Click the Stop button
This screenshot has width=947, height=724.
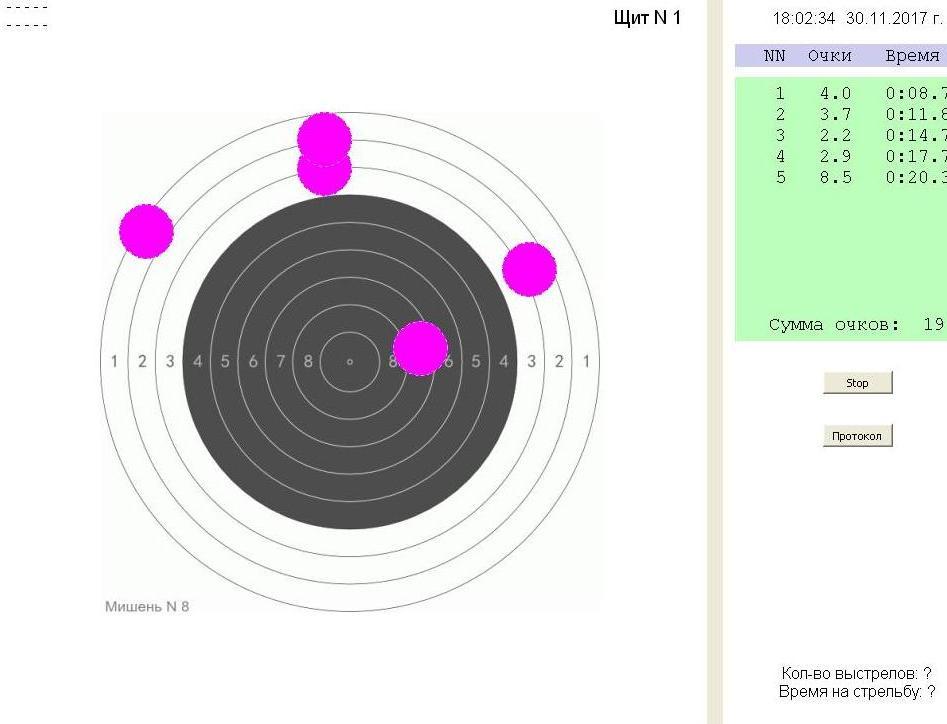[x=857, y=383]
